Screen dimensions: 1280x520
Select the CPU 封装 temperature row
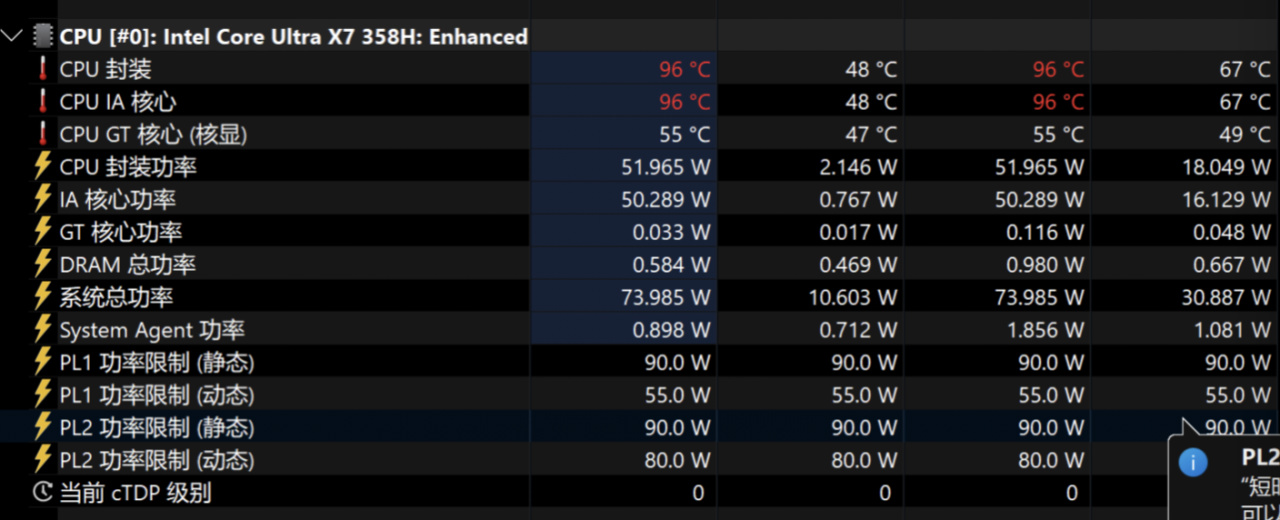click(640, 69)
